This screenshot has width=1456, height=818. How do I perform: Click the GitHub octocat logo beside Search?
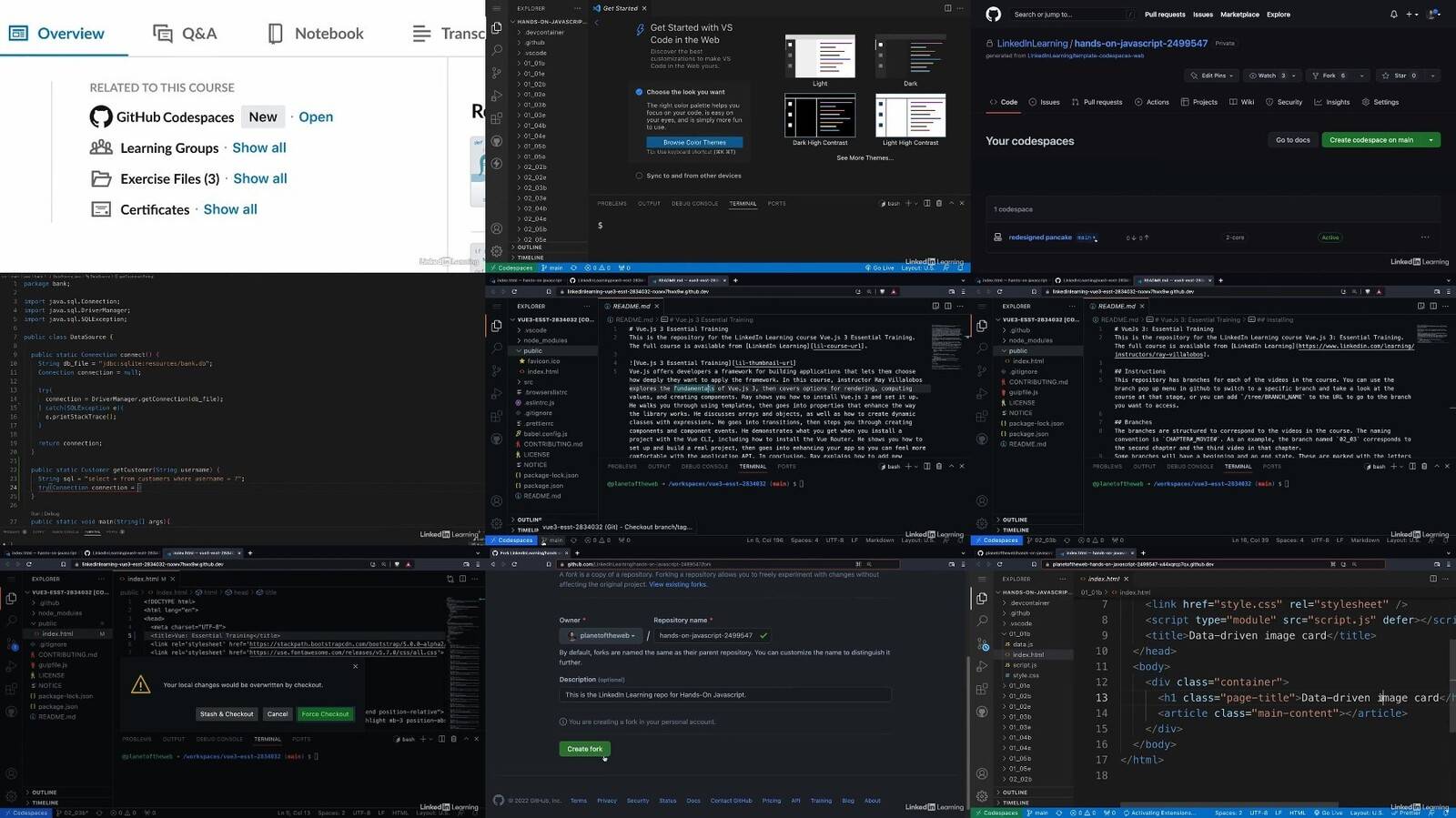click(993, 15)
